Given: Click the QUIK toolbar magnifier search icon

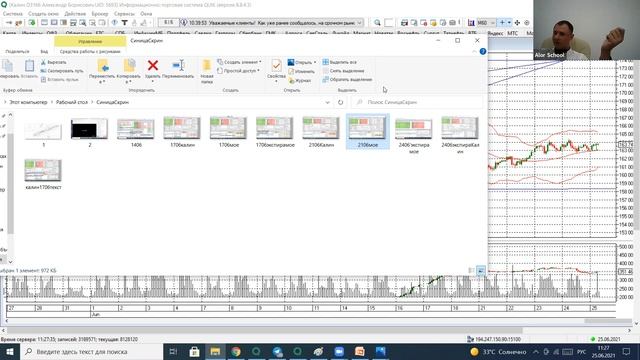Looking at the screenshot, I should click(378, 23).
